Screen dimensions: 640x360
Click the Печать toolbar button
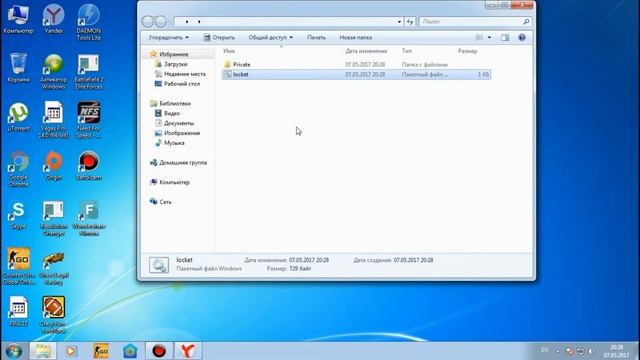point(316,38)
